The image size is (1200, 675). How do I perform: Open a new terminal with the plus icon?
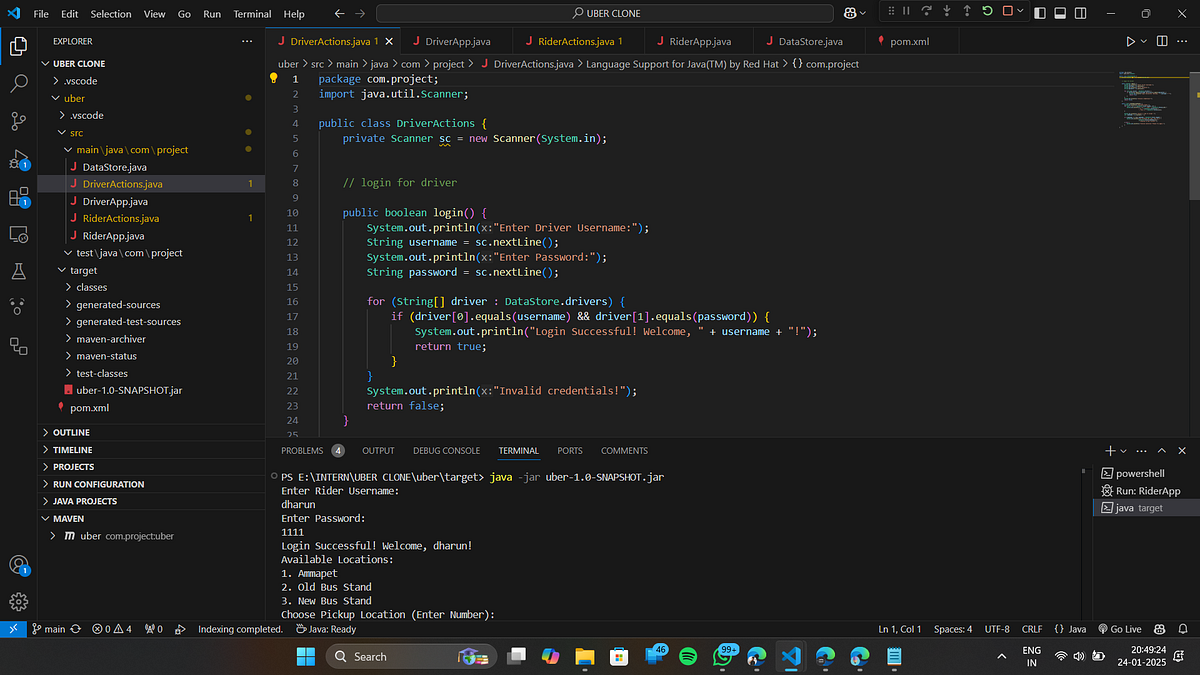tap(1110, 451)
